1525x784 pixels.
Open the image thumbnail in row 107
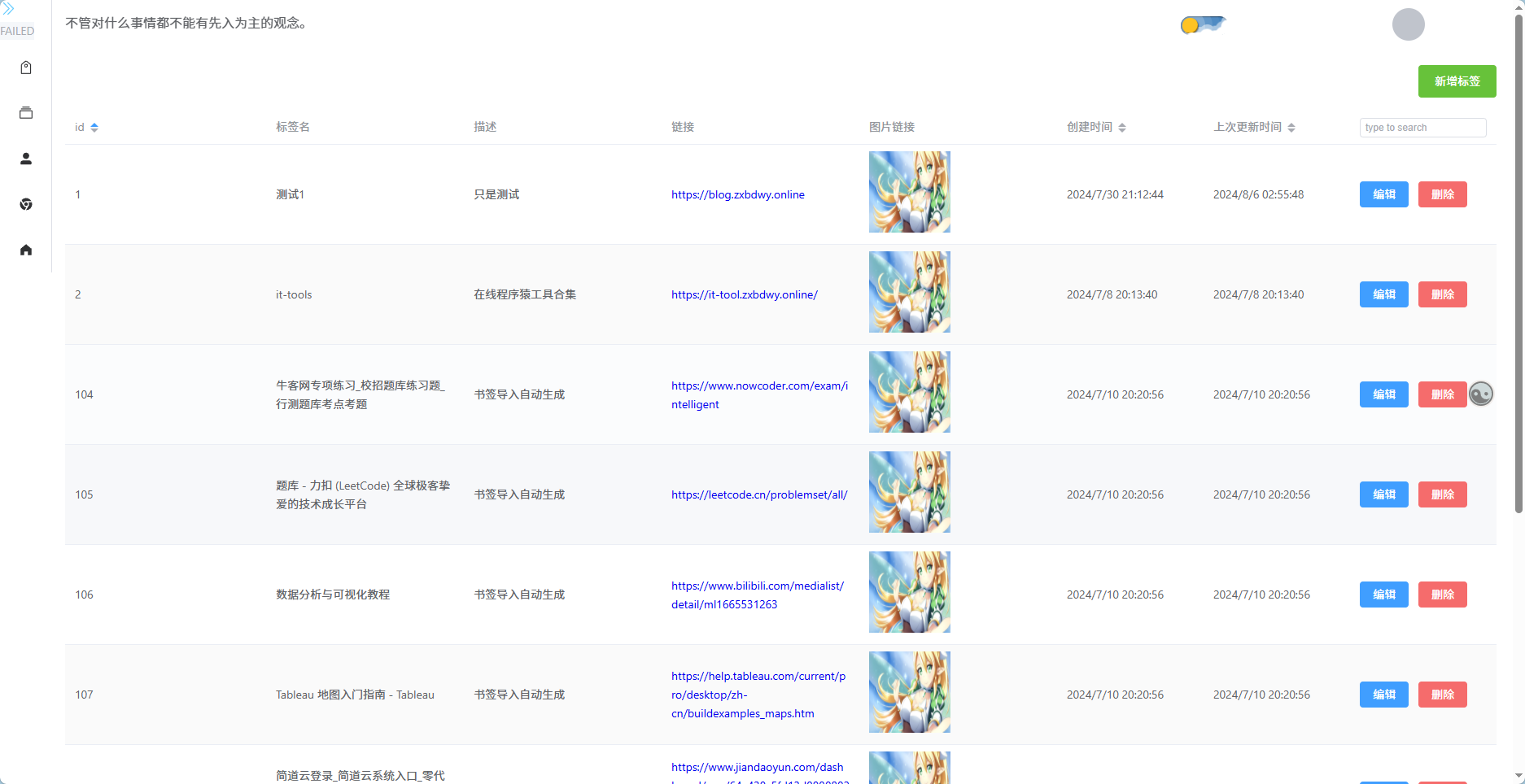click(910, 692)
